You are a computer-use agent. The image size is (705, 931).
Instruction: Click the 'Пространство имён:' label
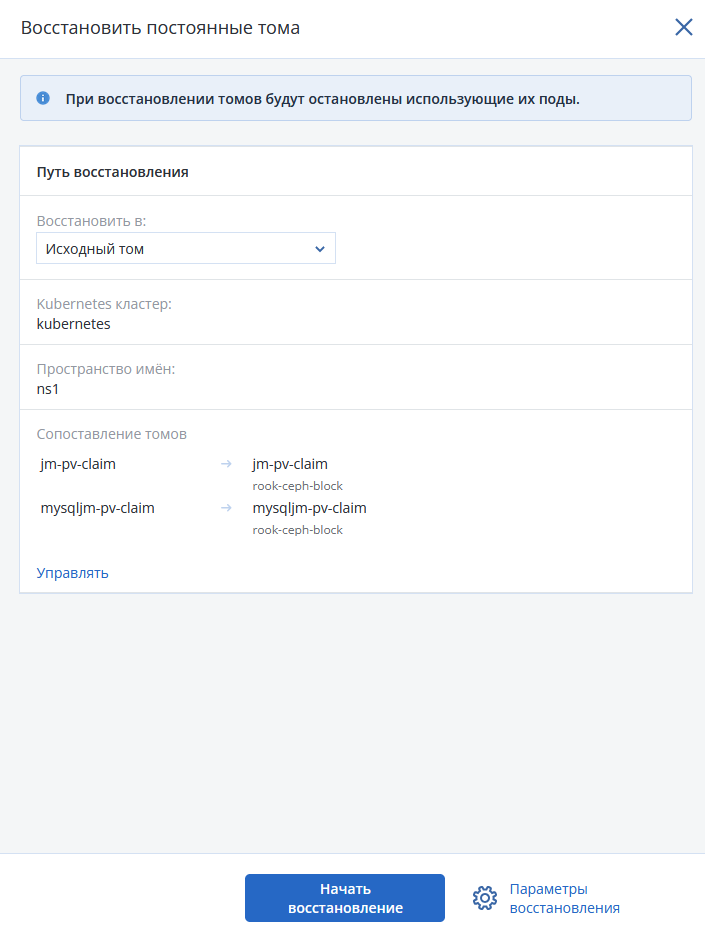pyautogui.click(x=106, y=369)
